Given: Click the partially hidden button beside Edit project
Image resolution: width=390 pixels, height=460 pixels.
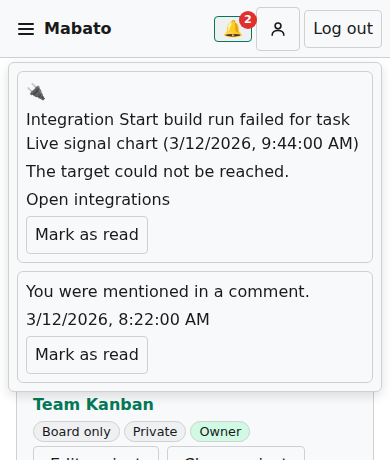Looking at the screenshot, I should [x=236, y=454].
